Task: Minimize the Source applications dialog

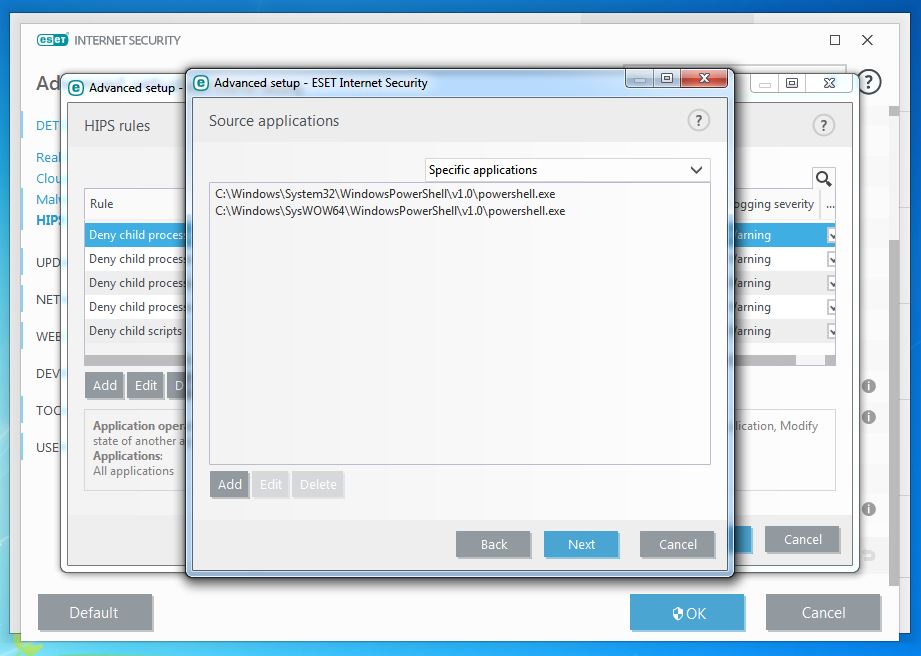Action: 640,78
